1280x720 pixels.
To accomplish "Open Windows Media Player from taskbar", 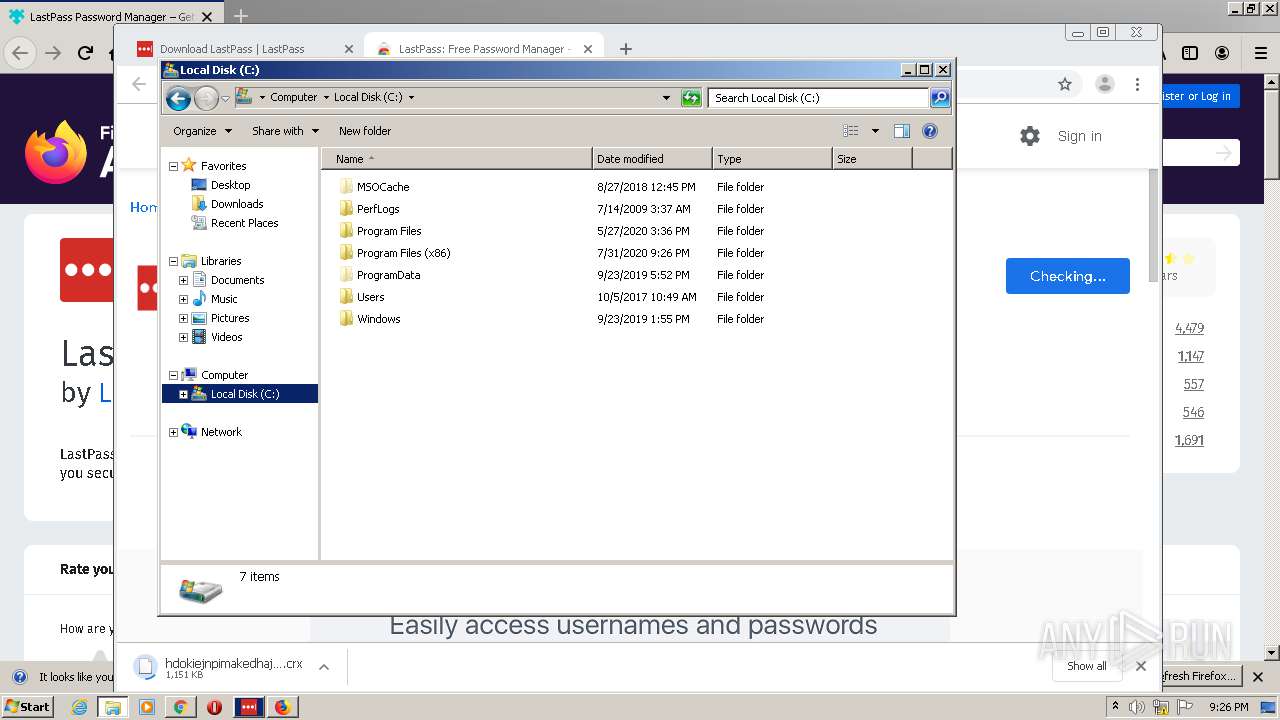I will (x=147, y=707).
